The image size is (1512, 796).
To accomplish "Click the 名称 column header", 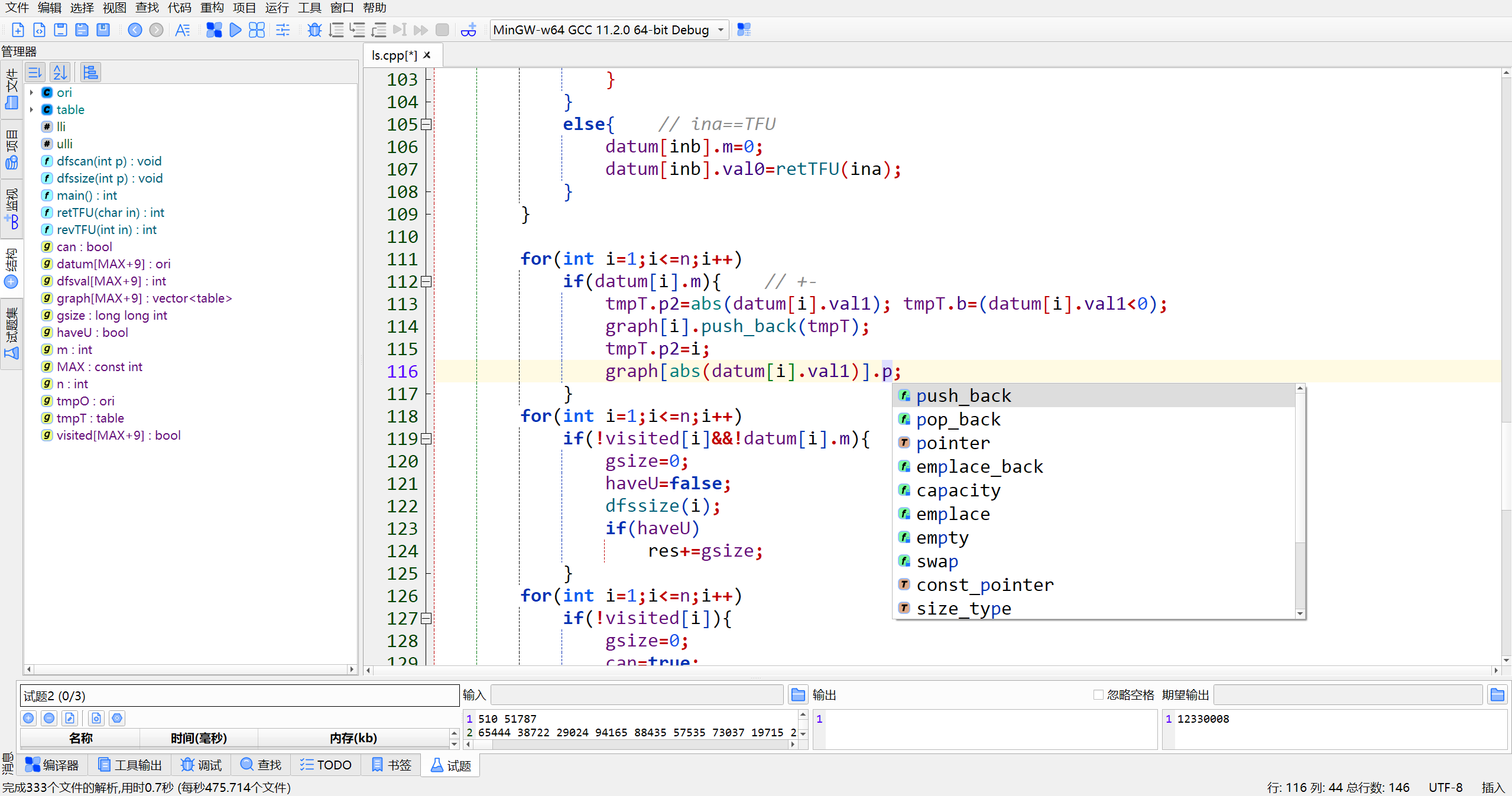I will tap(80, 737).
